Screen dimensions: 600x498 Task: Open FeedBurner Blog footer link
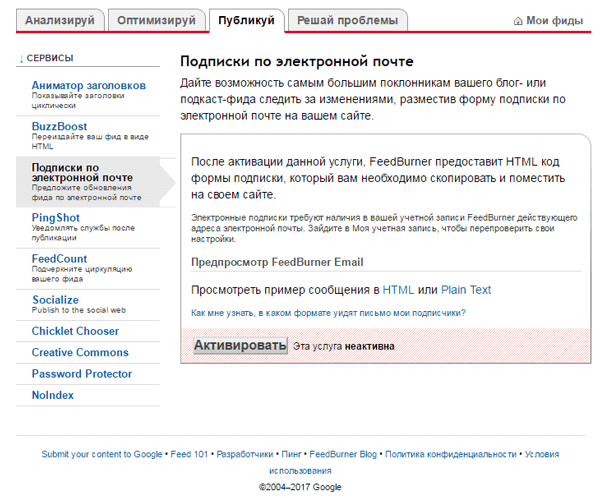tap(343, 454)
